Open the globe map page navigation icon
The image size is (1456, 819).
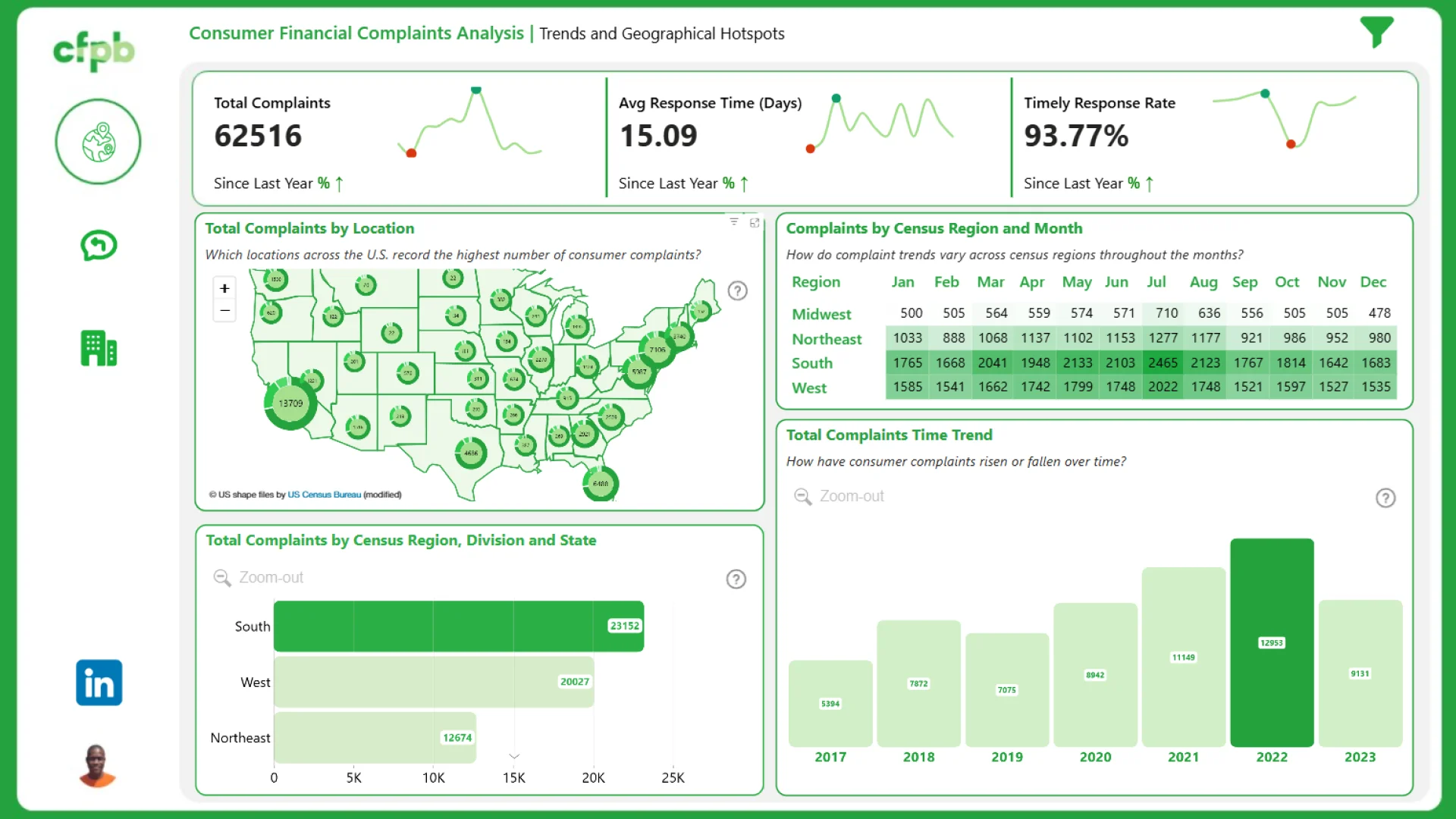[98, 142]
